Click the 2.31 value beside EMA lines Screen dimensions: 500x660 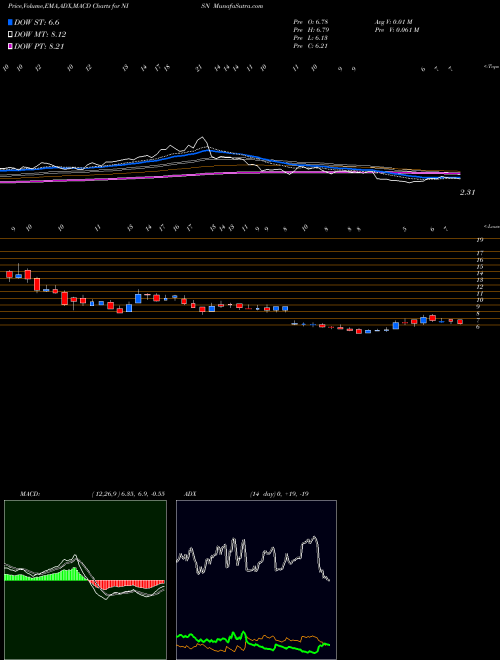click(467, 192)
